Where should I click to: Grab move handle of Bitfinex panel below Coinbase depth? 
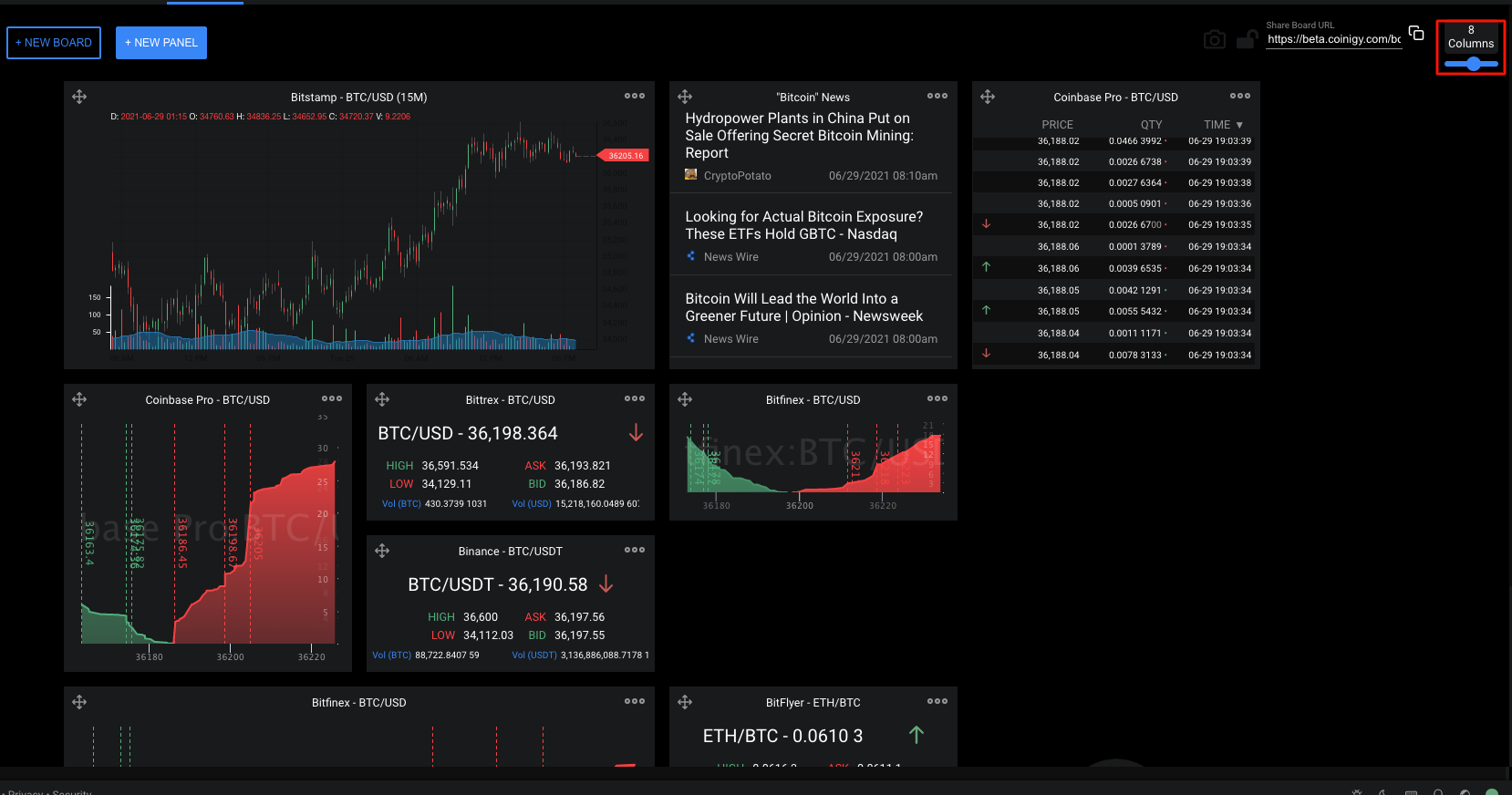point(79,702)
